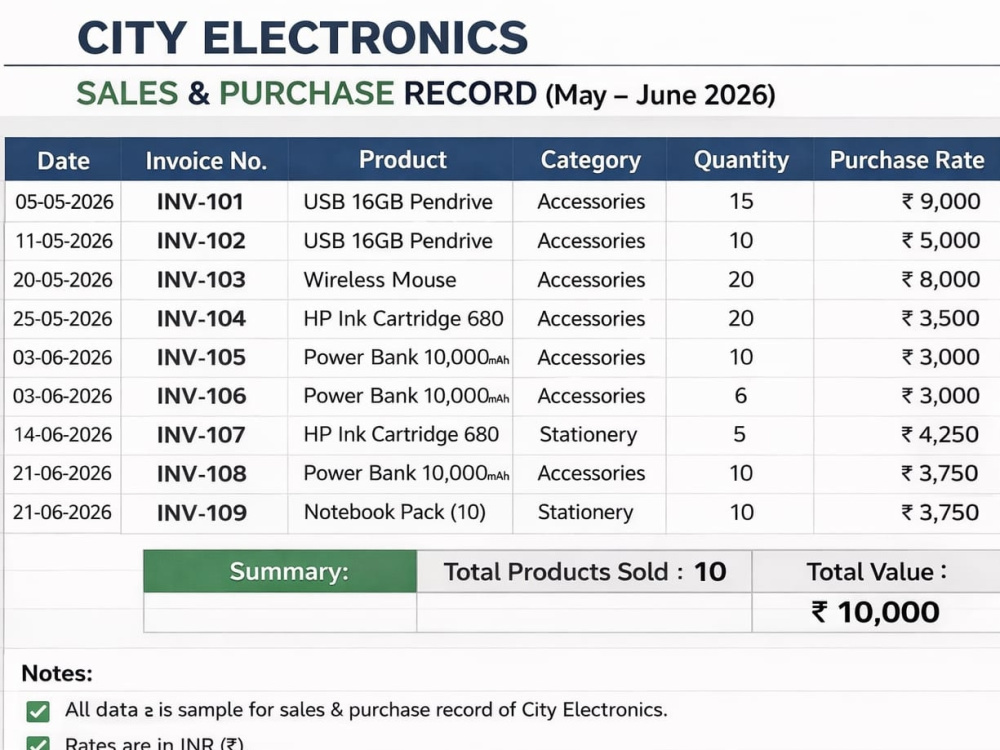Image resolution: width=1000 pixels, height=750 pixels.
Task: Click the Notebook Pack (10) product cell
Action: coord(401,512)
